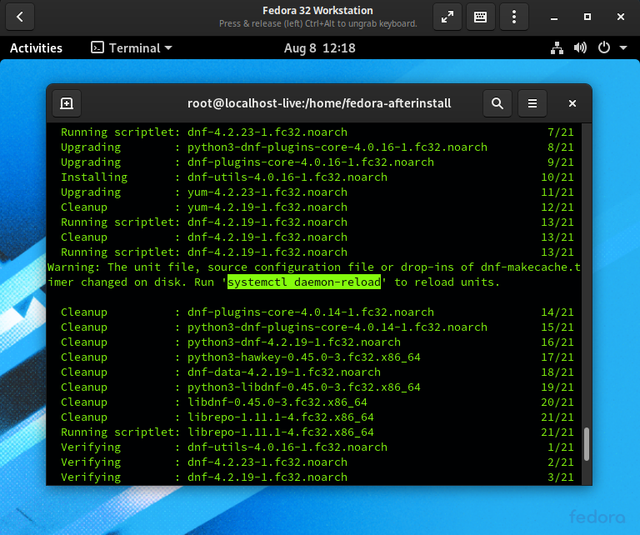Minimize the VM viewer window
Screen dimensions: 640x535
(x=554, y=17)
